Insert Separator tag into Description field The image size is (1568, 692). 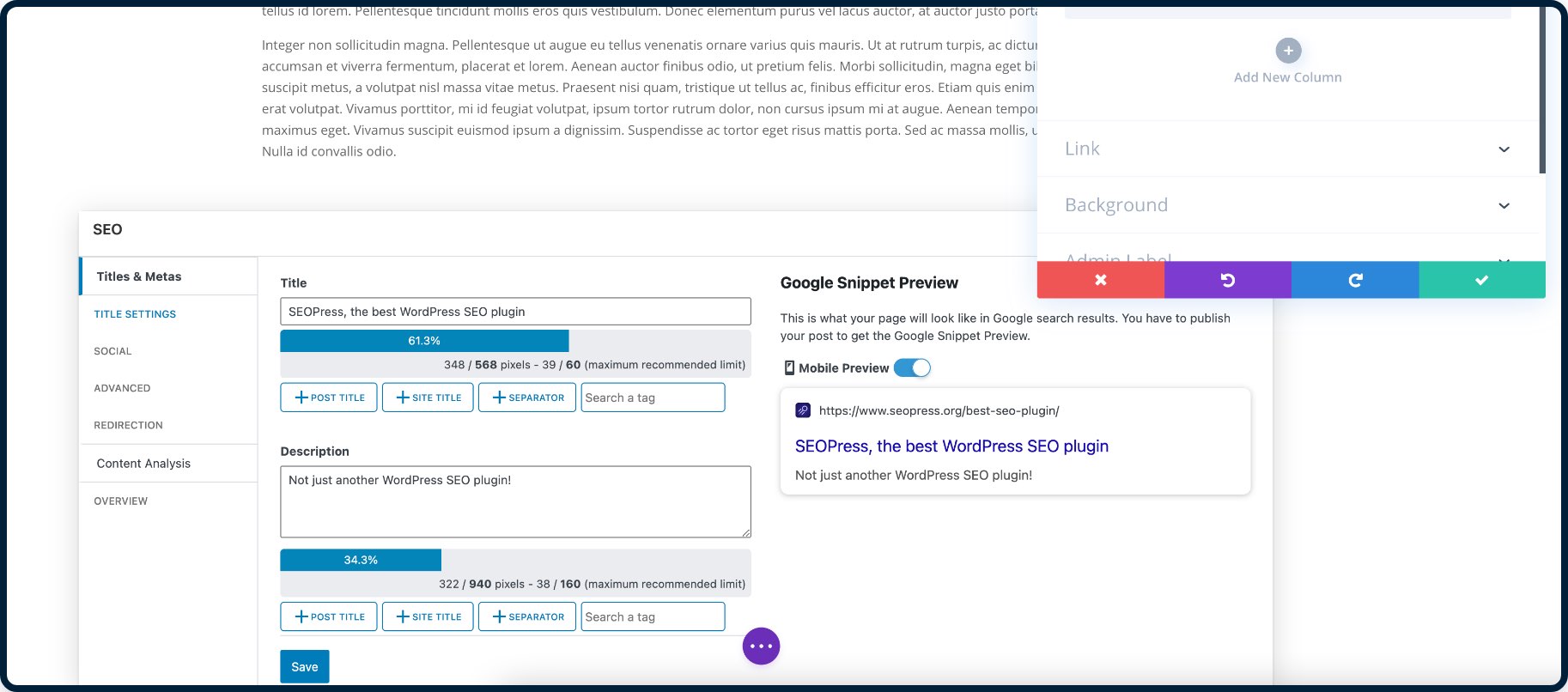527,616
